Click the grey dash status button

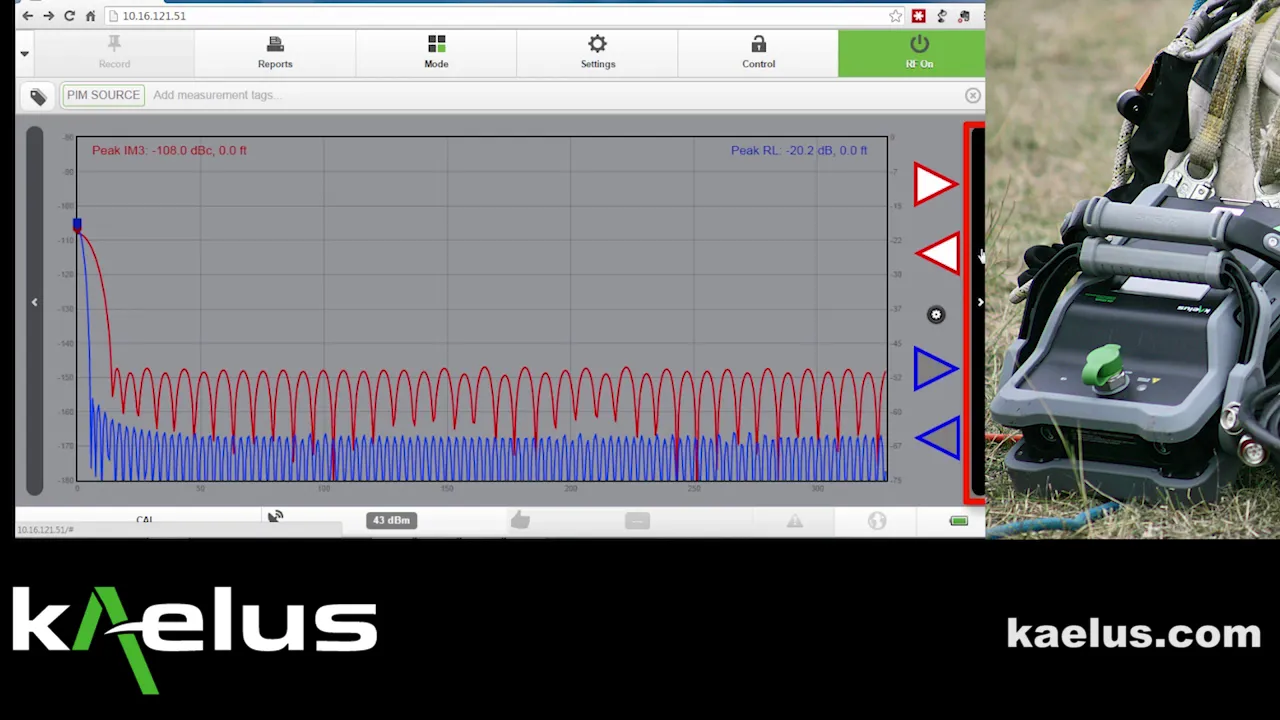click(637, 520)
